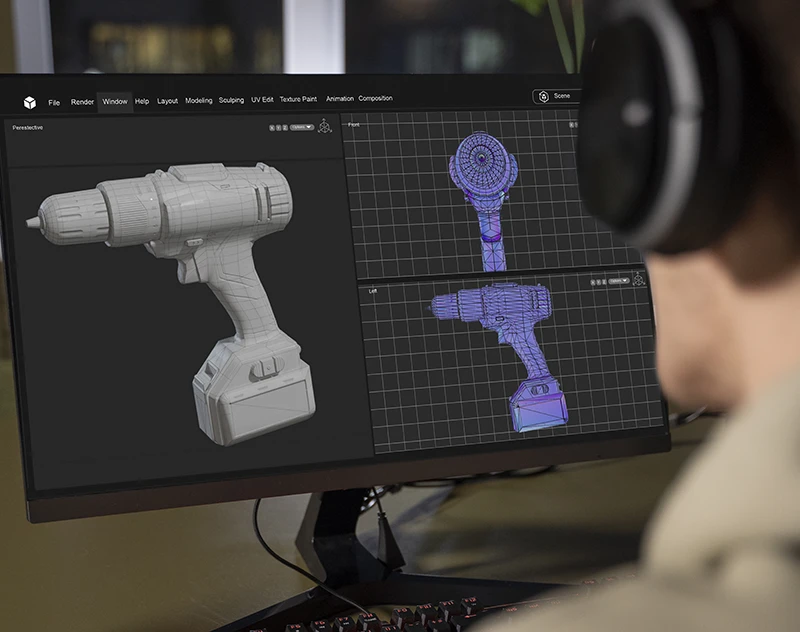
Task: Click the Perspective viewport label
Action: 28,128
